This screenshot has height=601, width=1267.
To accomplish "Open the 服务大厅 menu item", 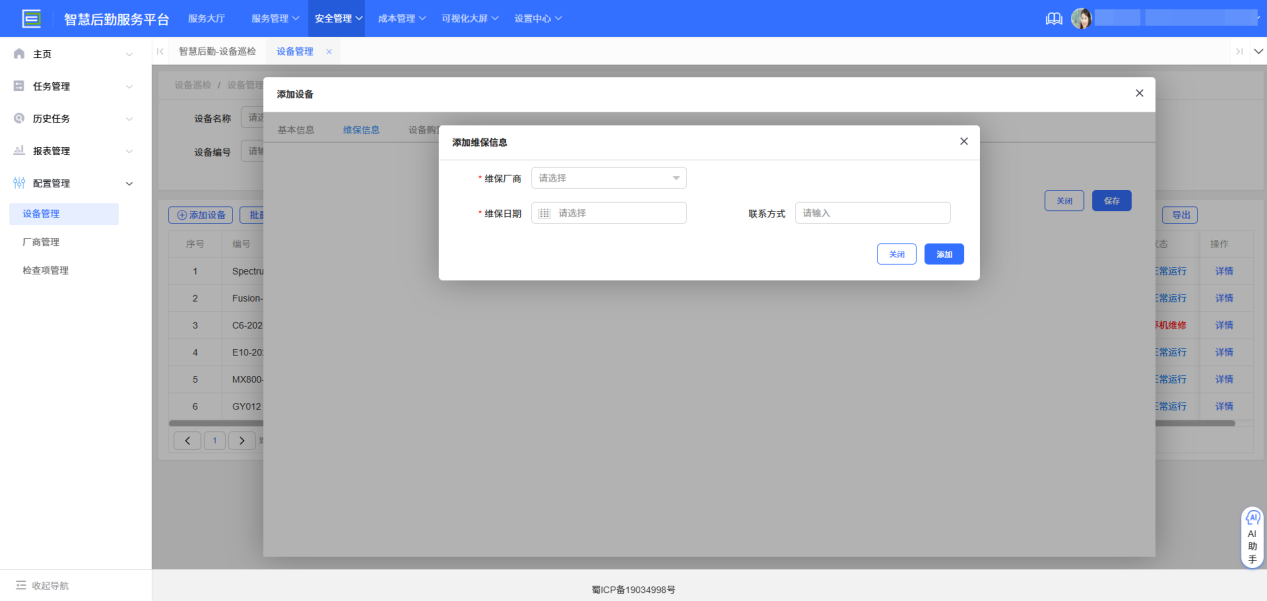I will (207, 17).
